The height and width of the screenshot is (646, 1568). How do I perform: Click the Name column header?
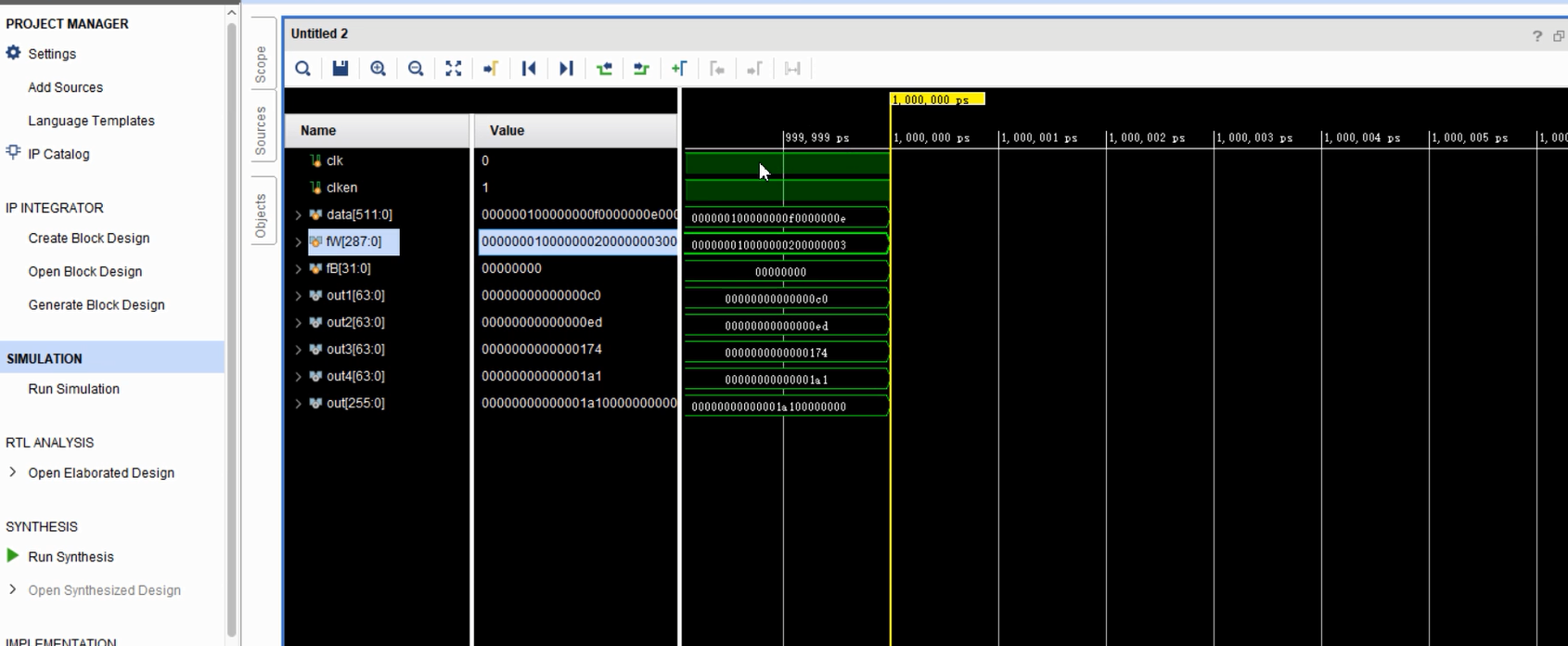[x=378, y=131]
